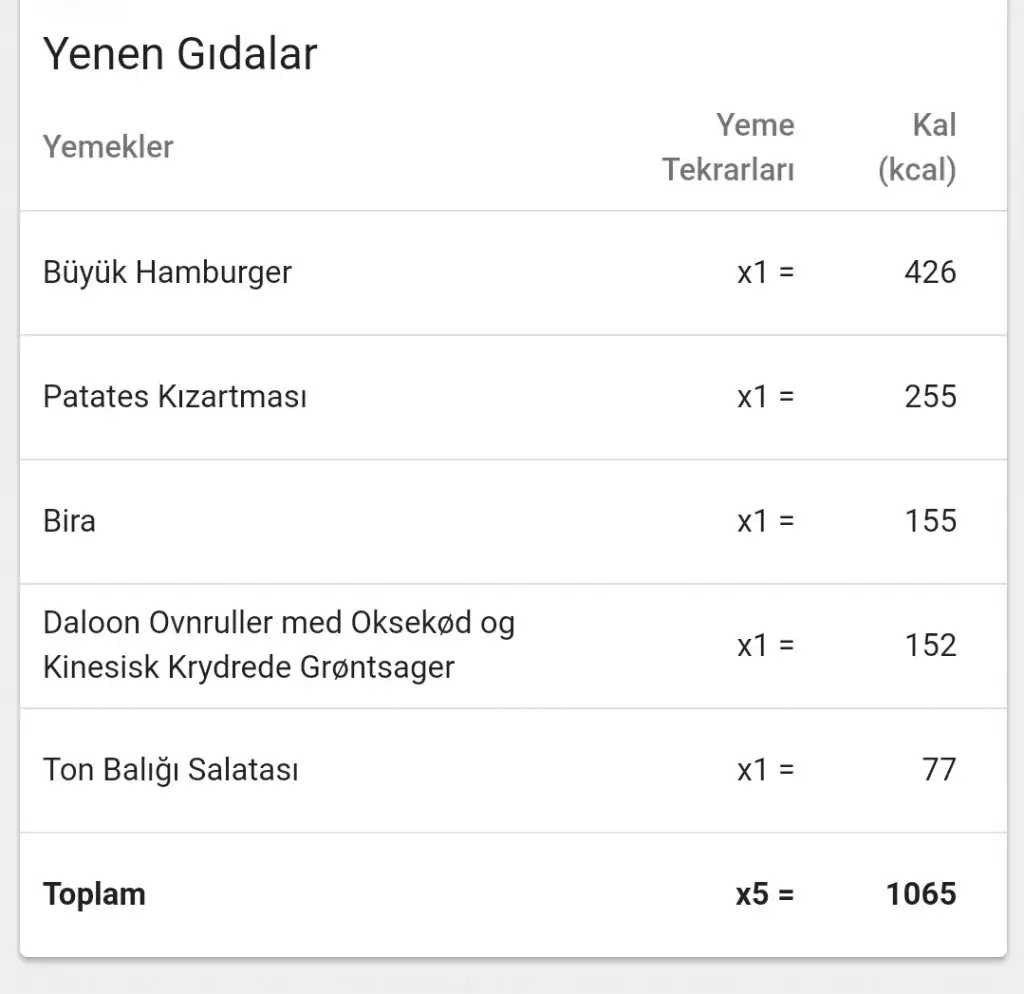Viewport: 1024px width, 994px height.
Task: Select the Yemekler column header
Action: [x=108, y=147]
